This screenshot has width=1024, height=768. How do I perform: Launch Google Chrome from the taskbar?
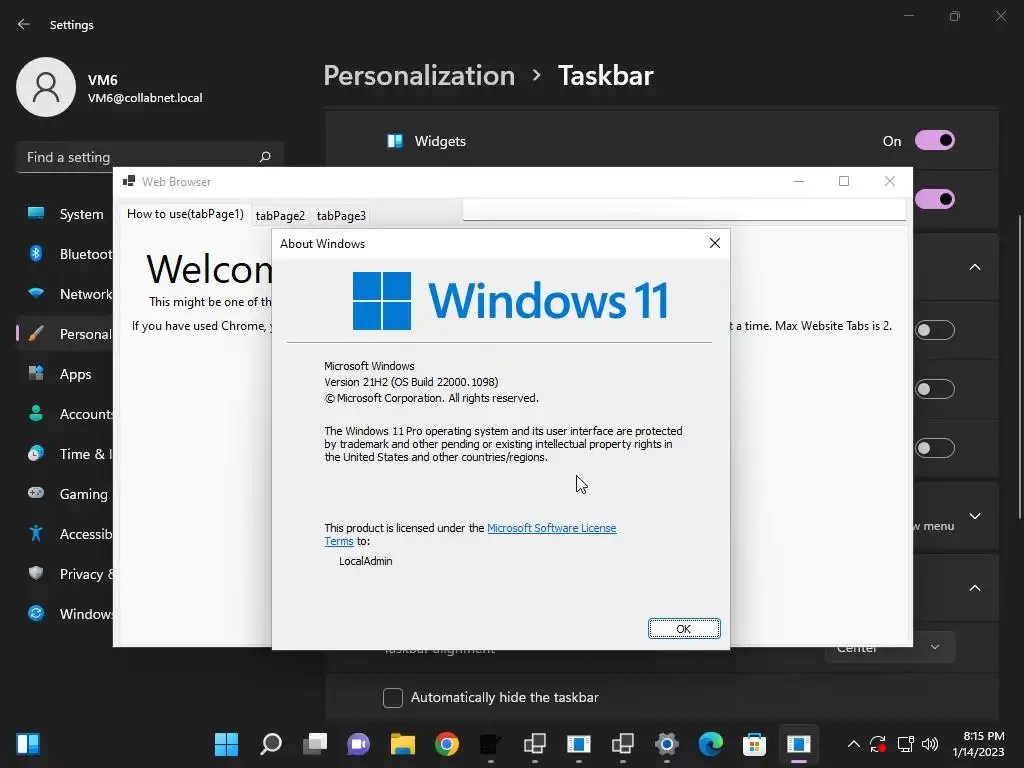(447, 744)
